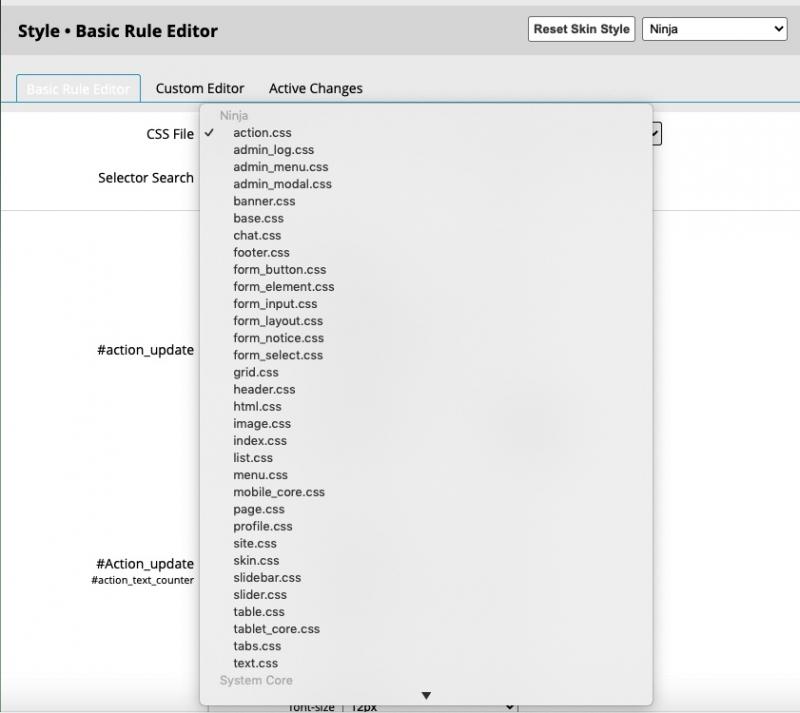Switch to the Active Changes tab
Image resolution: width=800 pixels, height=713 pixels.
pos(316,88)
